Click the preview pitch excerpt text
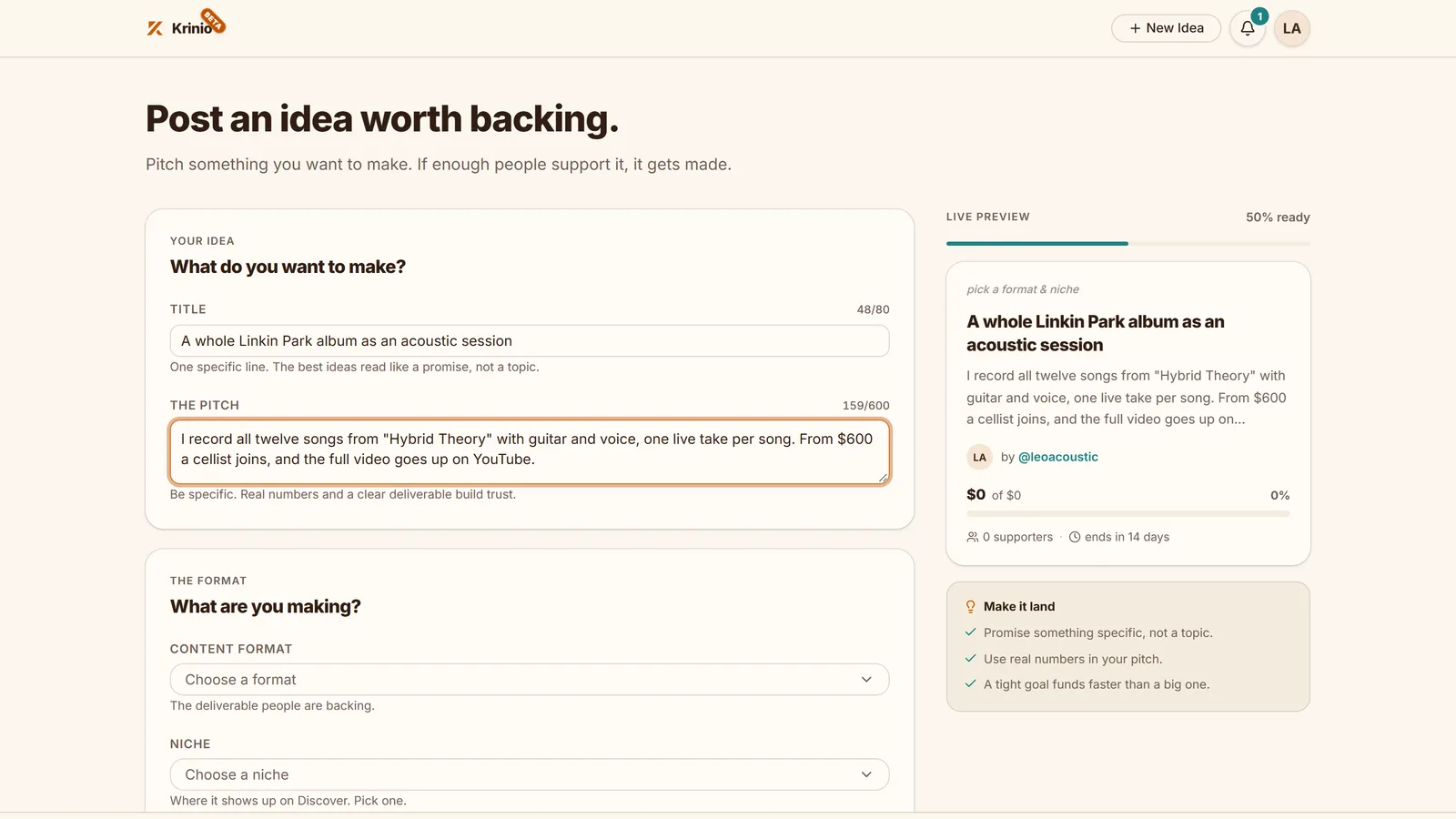The image size is (1456, 819). point(1127,398)
